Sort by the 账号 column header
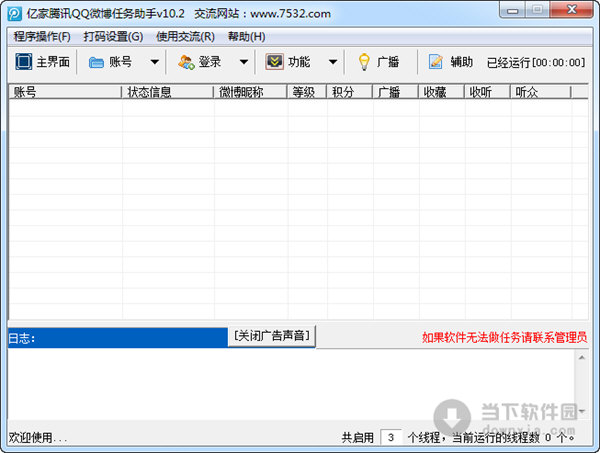The width and height of the screenshot is (600, 453). point(65,92)
